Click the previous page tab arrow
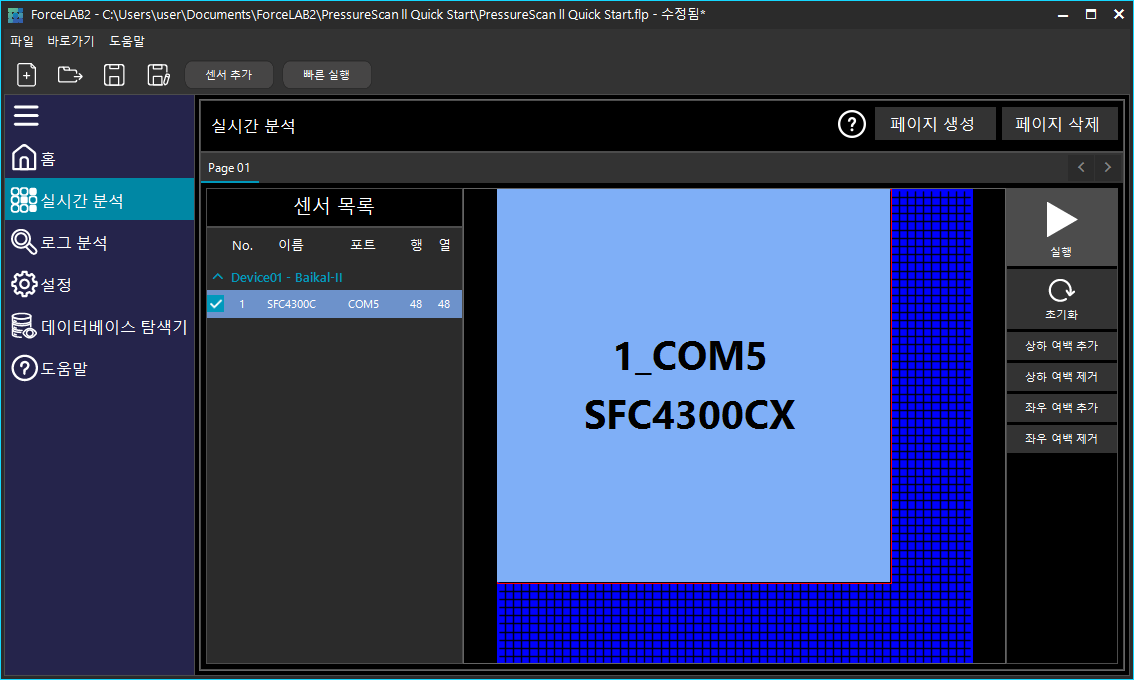Screen dimensions: 1134x680 1081,167
